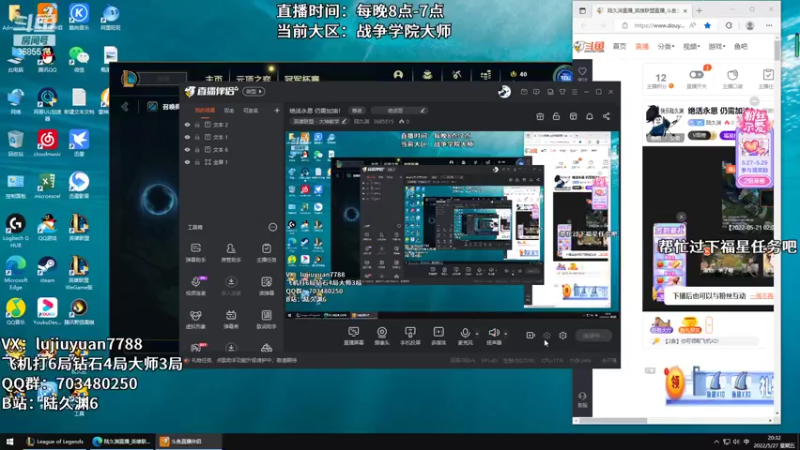Image resolution: width=800 pixels, height=450 pixels.
Task: Switch to 直播 on Douyu navigation
Action: coord(642,46)
